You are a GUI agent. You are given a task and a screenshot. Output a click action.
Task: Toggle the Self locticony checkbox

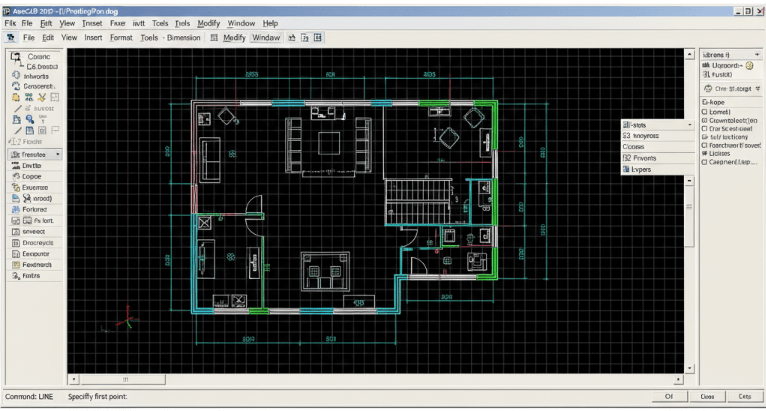[x=704, y=137]
